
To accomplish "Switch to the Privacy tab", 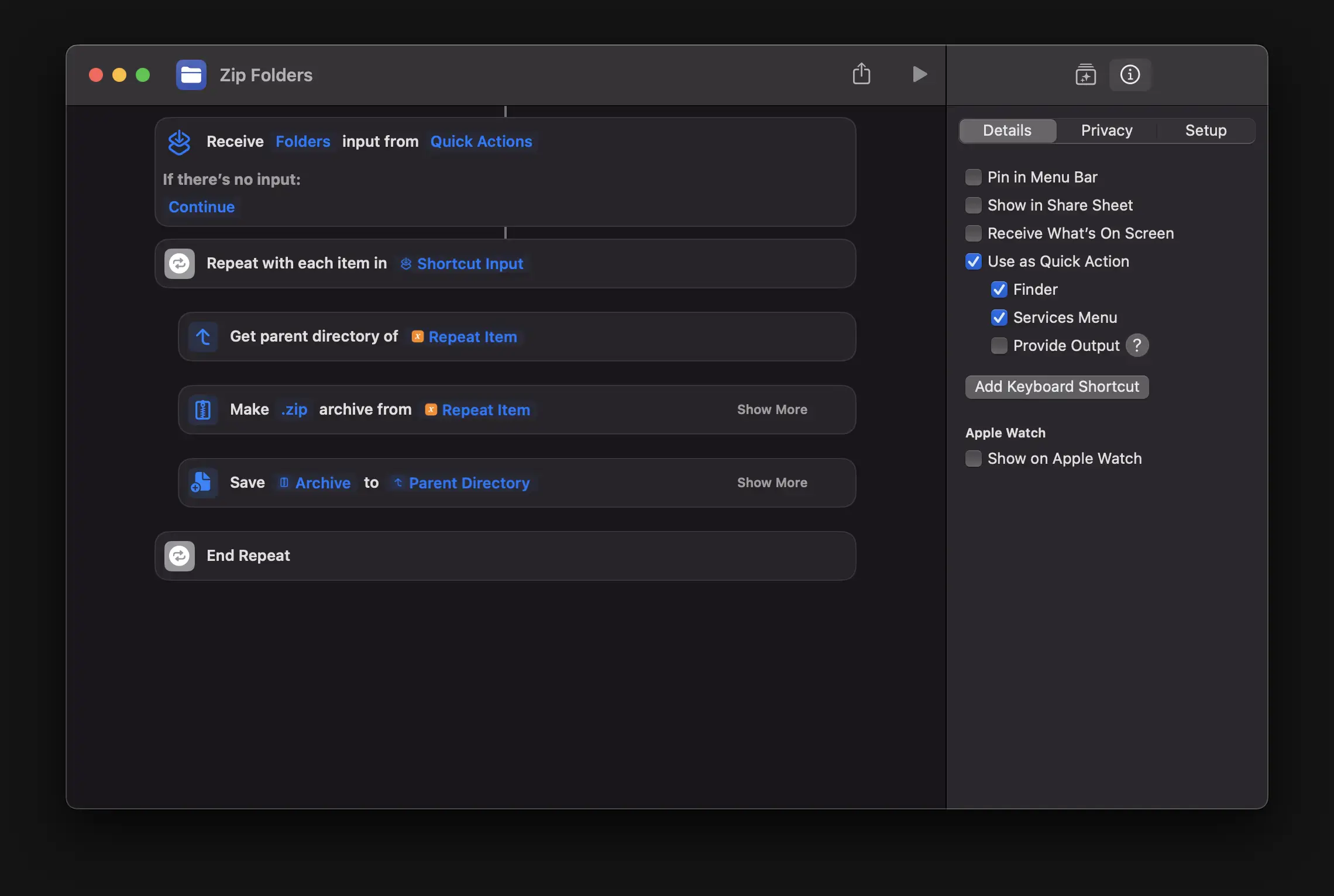I will click(1106, 130).
